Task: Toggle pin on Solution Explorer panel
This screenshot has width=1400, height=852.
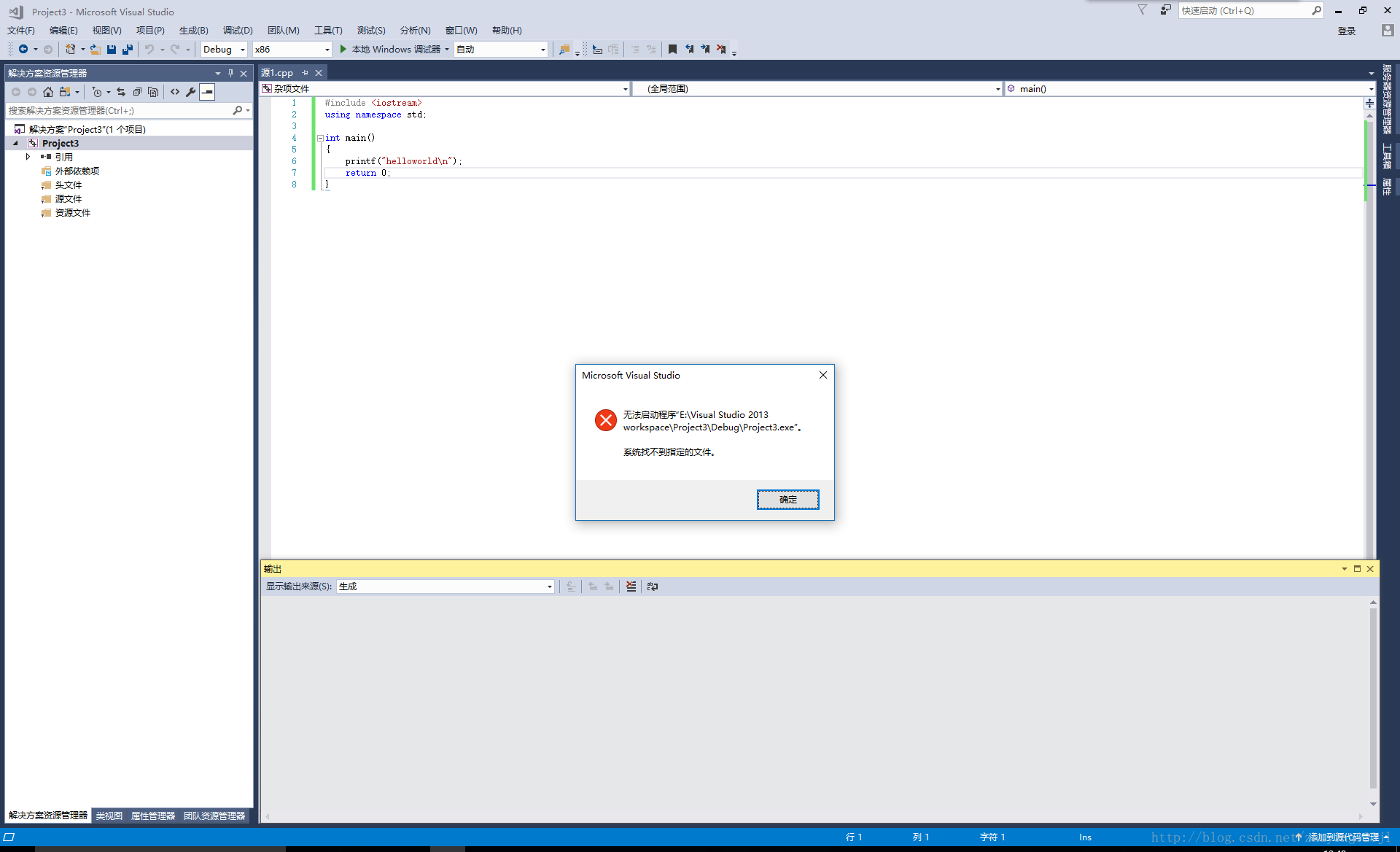Action: [230, 73]
